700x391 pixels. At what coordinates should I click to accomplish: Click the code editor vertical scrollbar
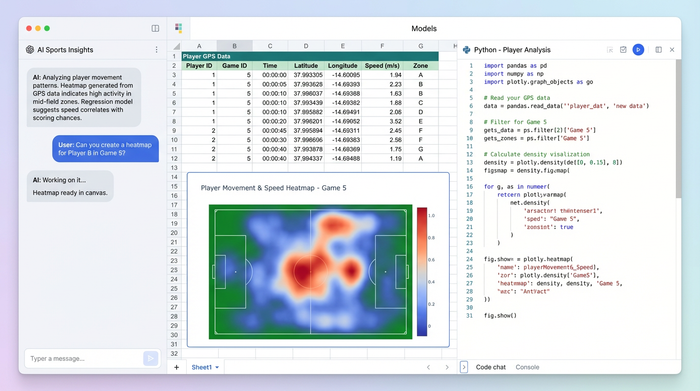[678, 129]
